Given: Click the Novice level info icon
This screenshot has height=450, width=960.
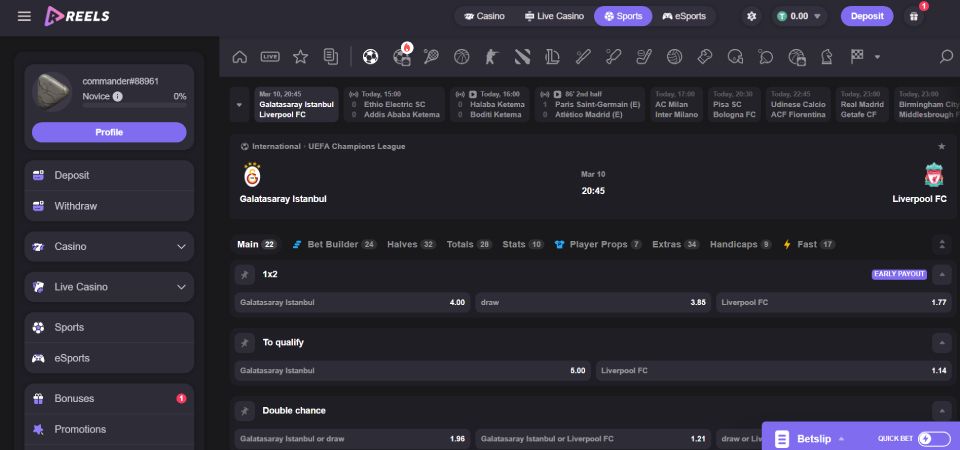Looking at the screenshot, I should pos(118,97).
